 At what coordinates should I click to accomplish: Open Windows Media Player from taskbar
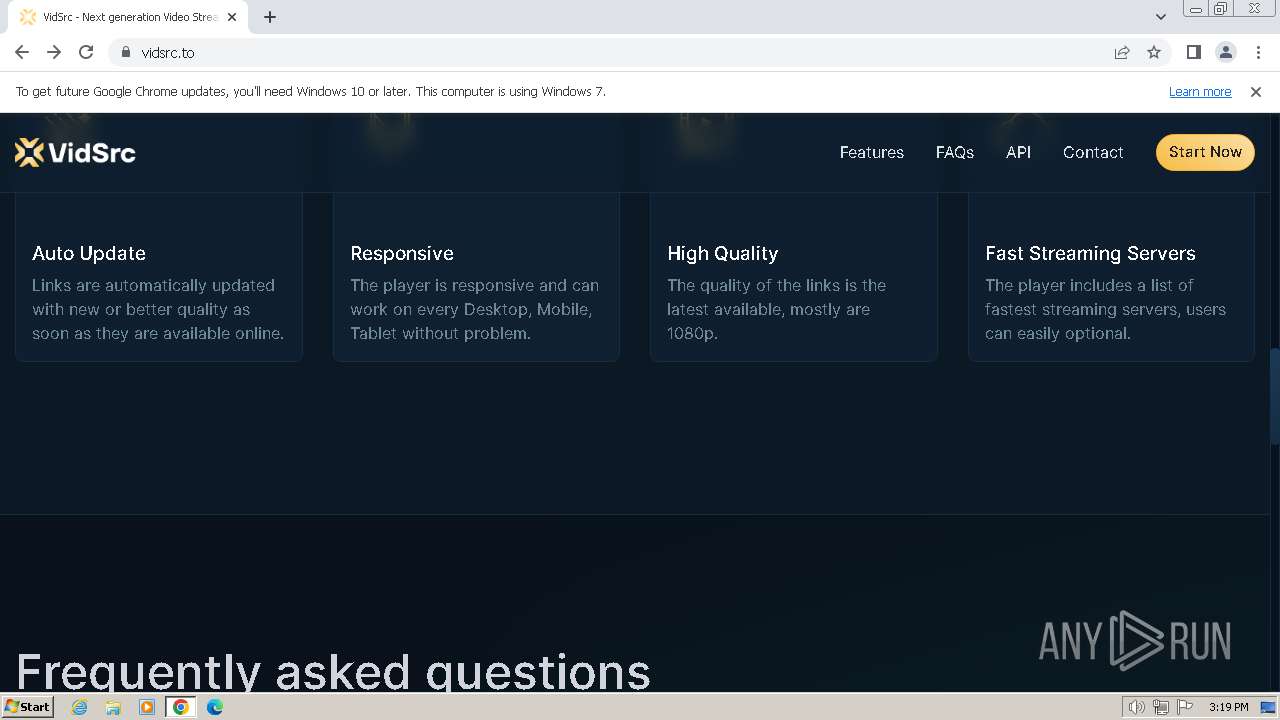[x=147, y=707]
